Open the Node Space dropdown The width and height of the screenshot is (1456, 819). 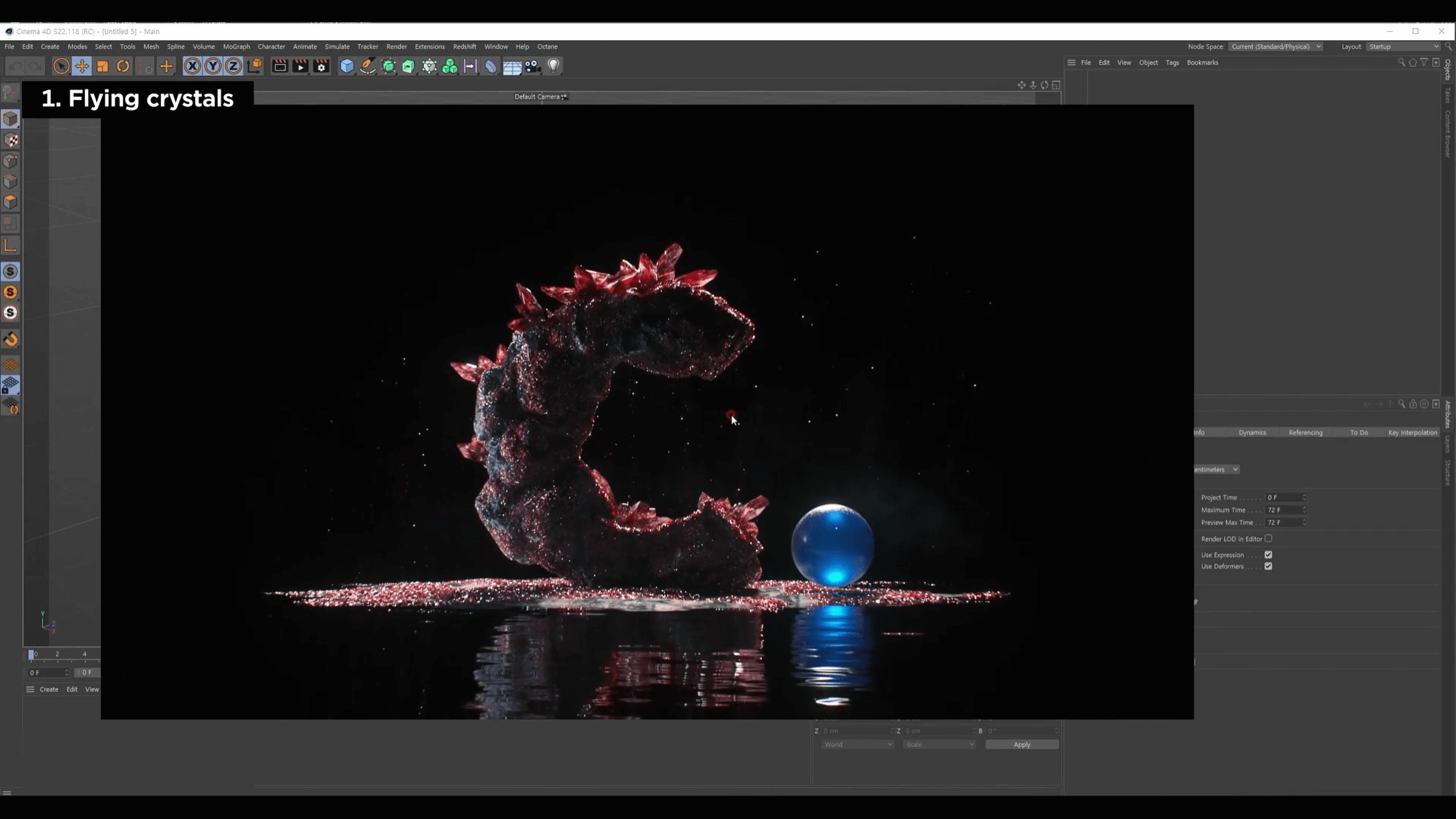pyautogui.click(x=1276, y=47)
